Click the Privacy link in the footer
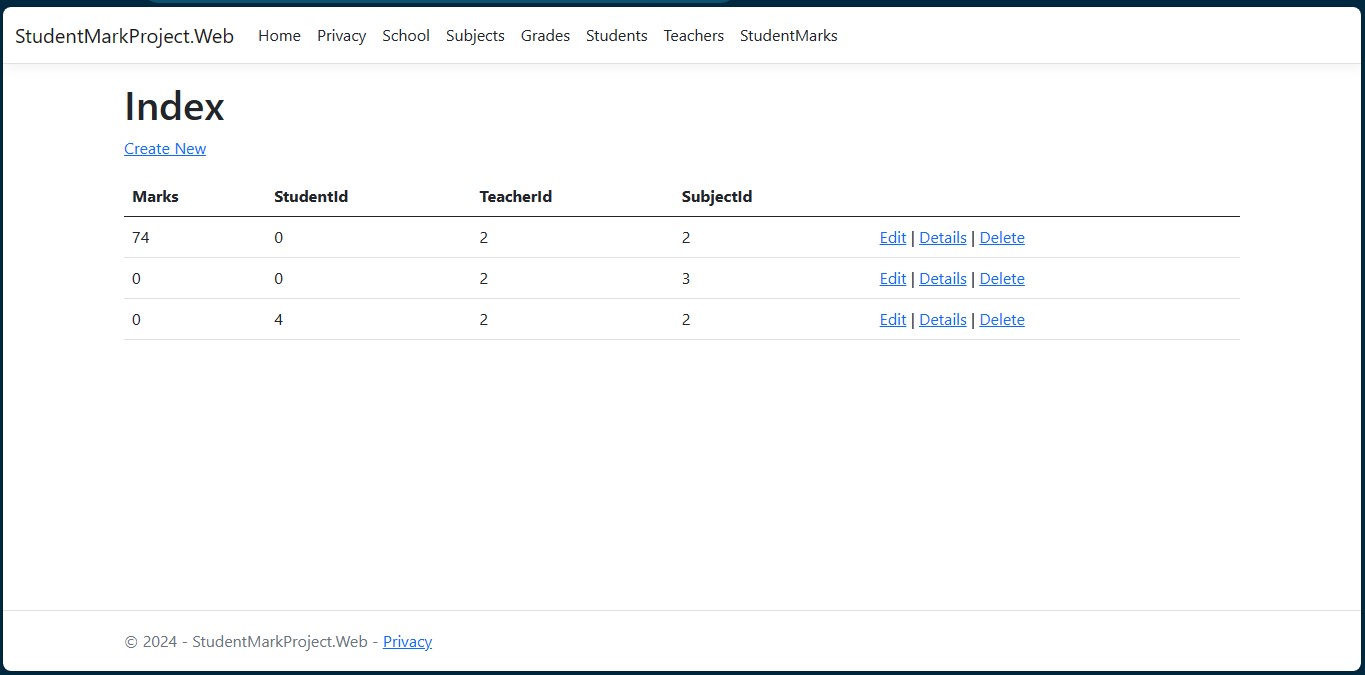 [x=407, y=642]
